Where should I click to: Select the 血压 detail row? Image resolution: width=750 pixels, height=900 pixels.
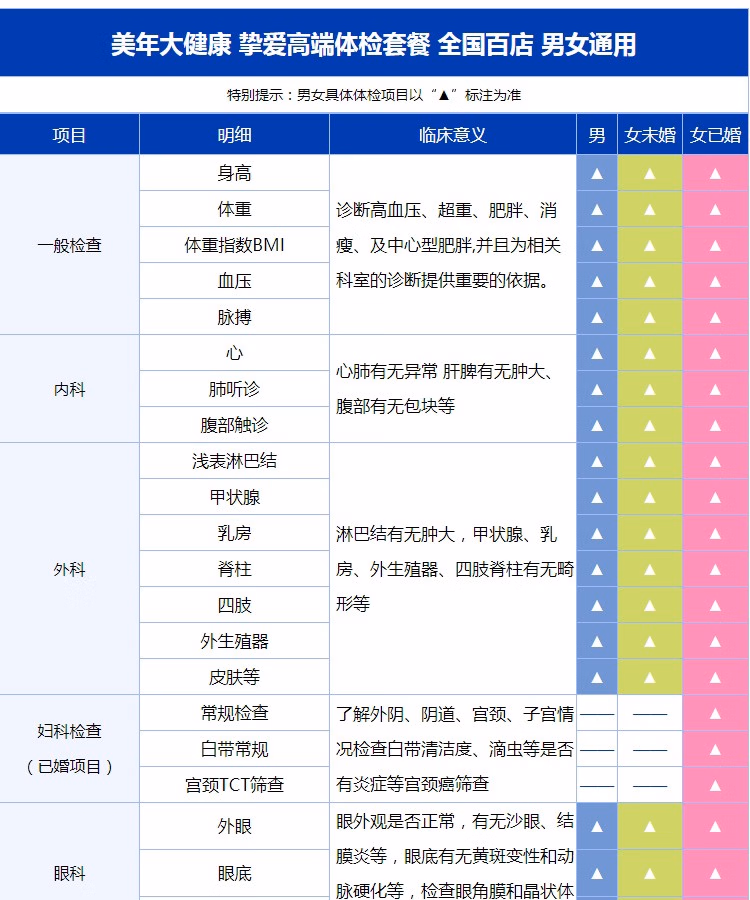tap(234, 281)
